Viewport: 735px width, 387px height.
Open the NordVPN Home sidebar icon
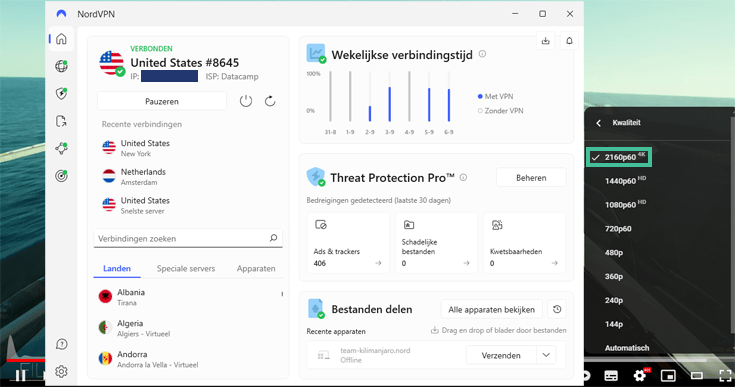coord(61,39)
